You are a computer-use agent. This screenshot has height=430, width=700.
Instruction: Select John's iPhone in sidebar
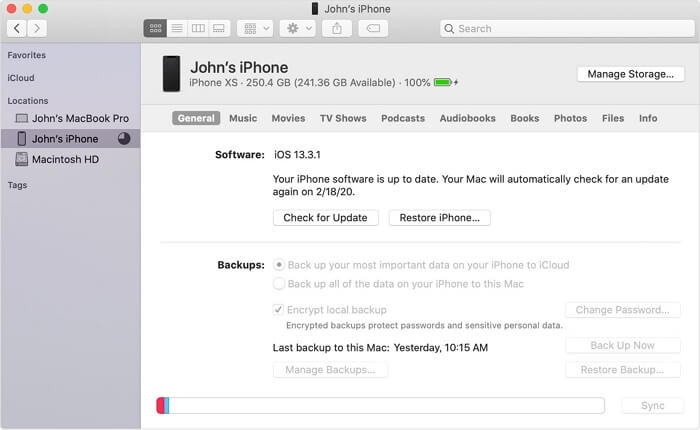[71, 139]
